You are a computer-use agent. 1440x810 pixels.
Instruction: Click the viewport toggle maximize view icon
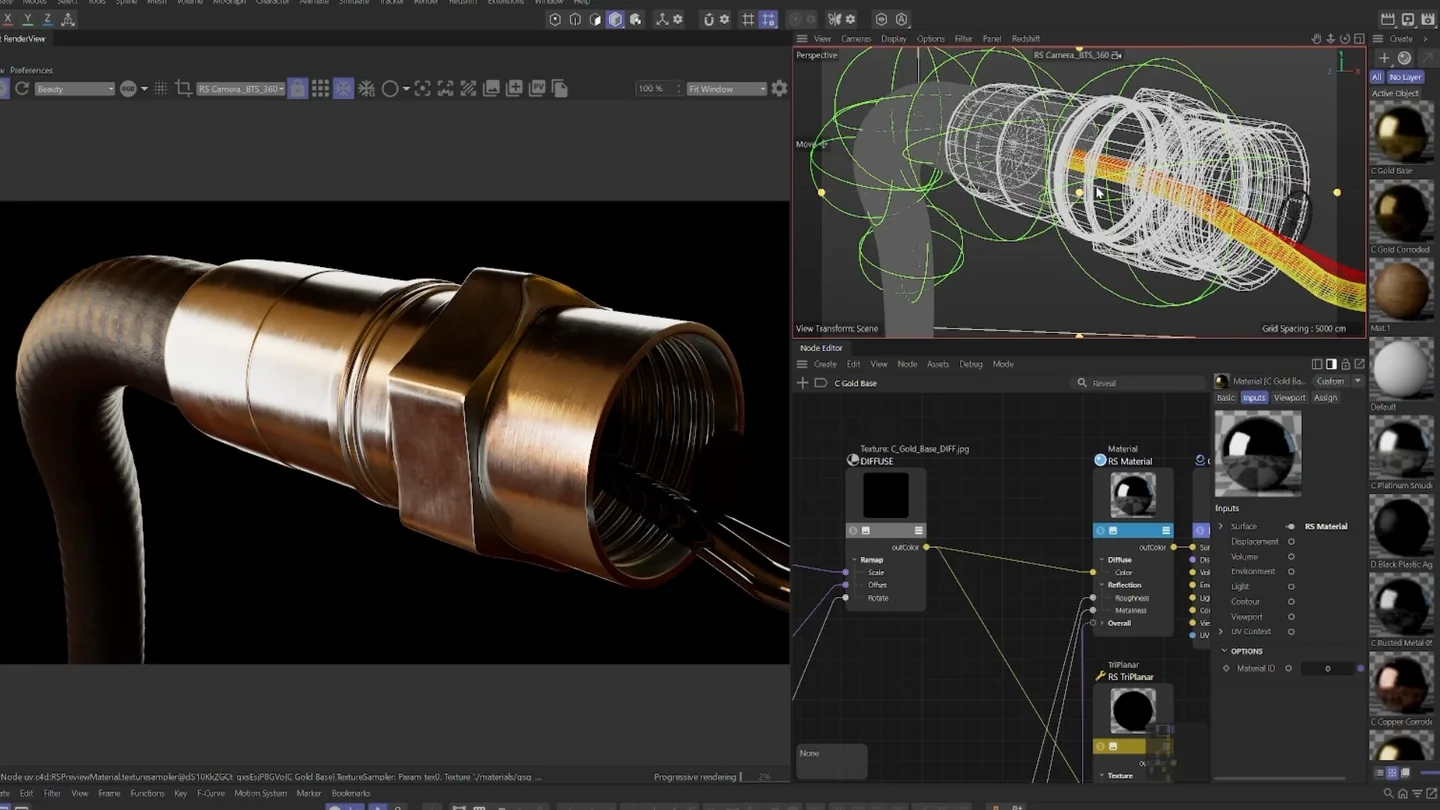point(1358,39)
